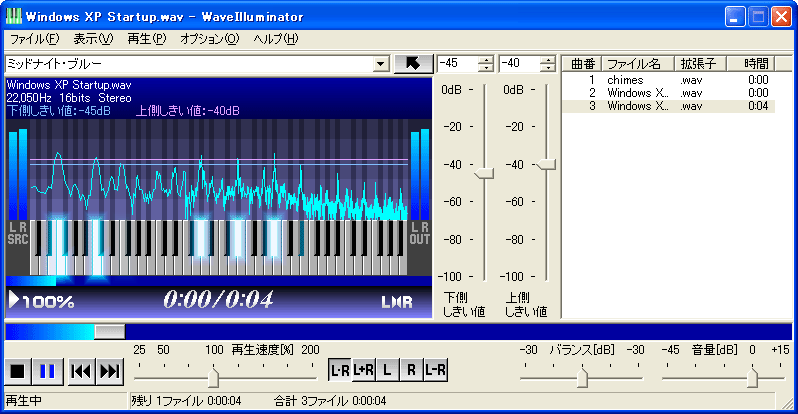The width and height of the screenshot is (798, 414).
Task: Click the 合計 3ファイル 0:00:04 status text
Action: 330,401
